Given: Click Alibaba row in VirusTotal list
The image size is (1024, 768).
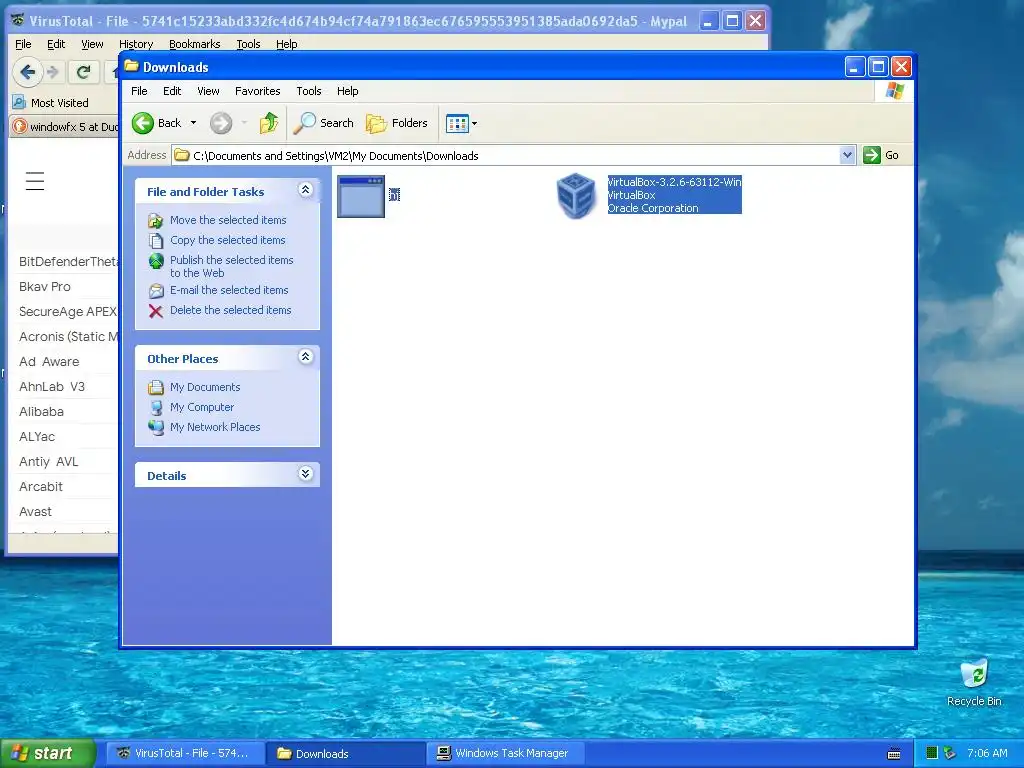Looking at the screenshot, I should coord(65,412).
